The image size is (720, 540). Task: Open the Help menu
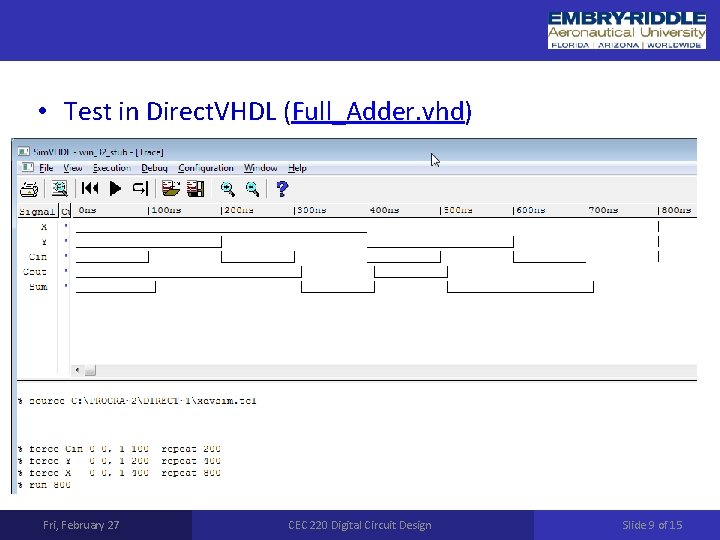click(x=297, y=168)
